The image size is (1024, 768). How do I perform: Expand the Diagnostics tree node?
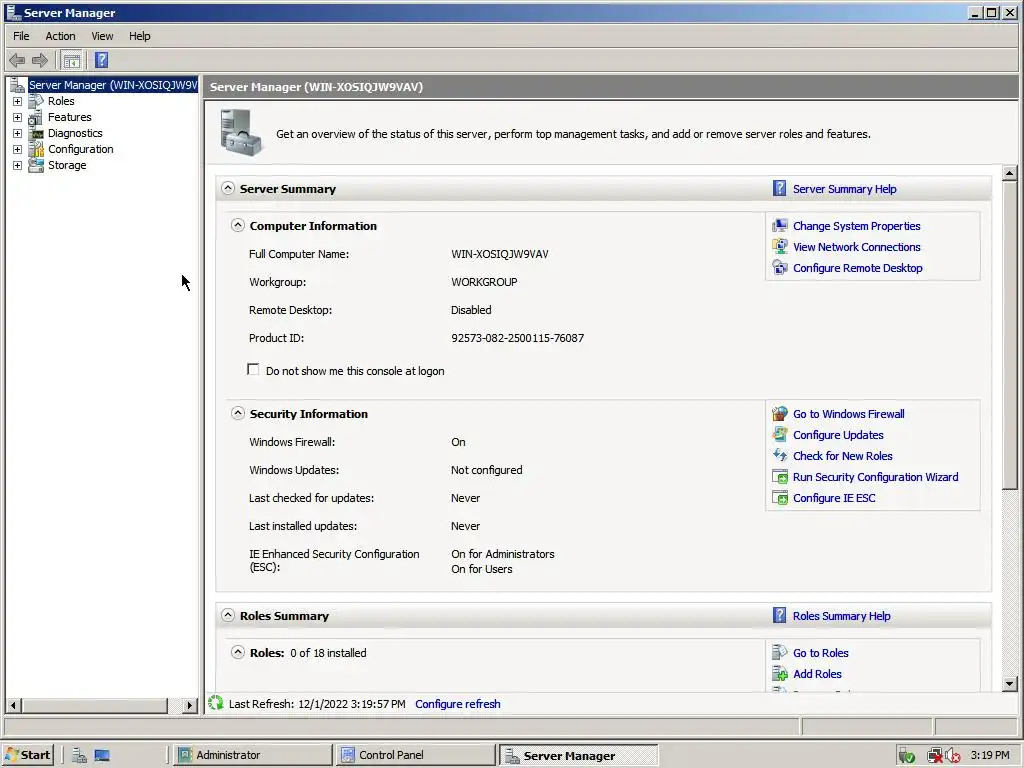click(18, 133)
